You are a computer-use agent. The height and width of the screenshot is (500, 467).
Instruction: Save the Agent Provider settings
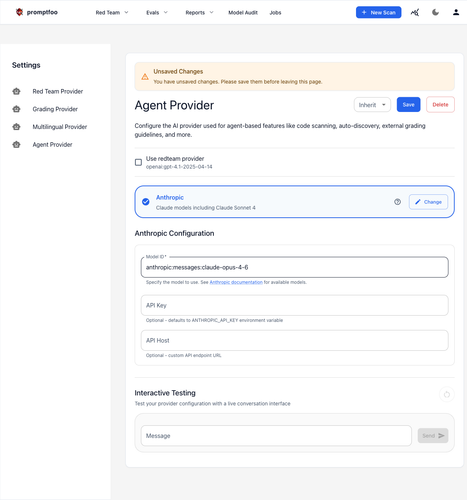tap(408, 105)
